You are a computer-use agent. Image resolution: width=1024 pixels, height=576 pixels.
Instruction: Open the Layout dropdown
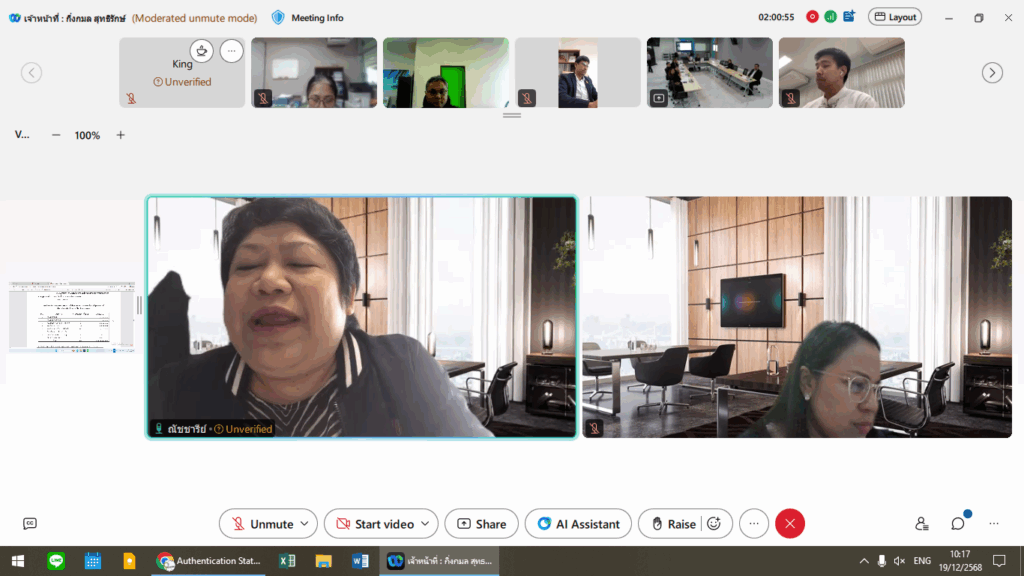pos(894,17)
